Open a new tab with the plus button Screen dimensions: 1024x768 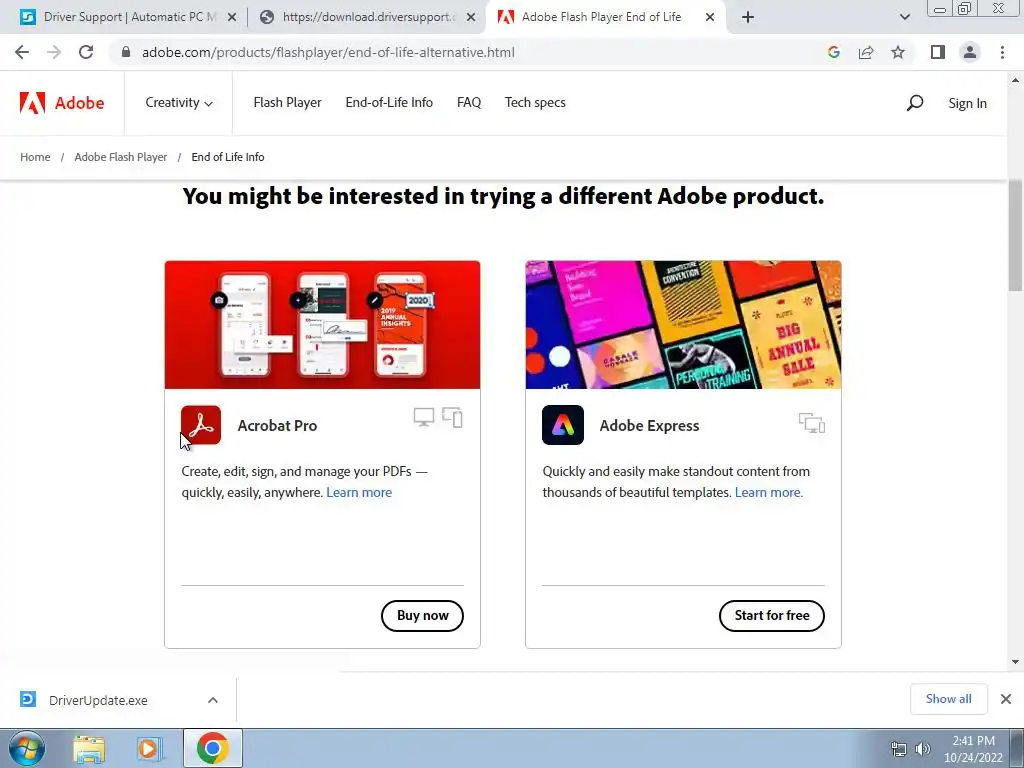tap(748, 17)
